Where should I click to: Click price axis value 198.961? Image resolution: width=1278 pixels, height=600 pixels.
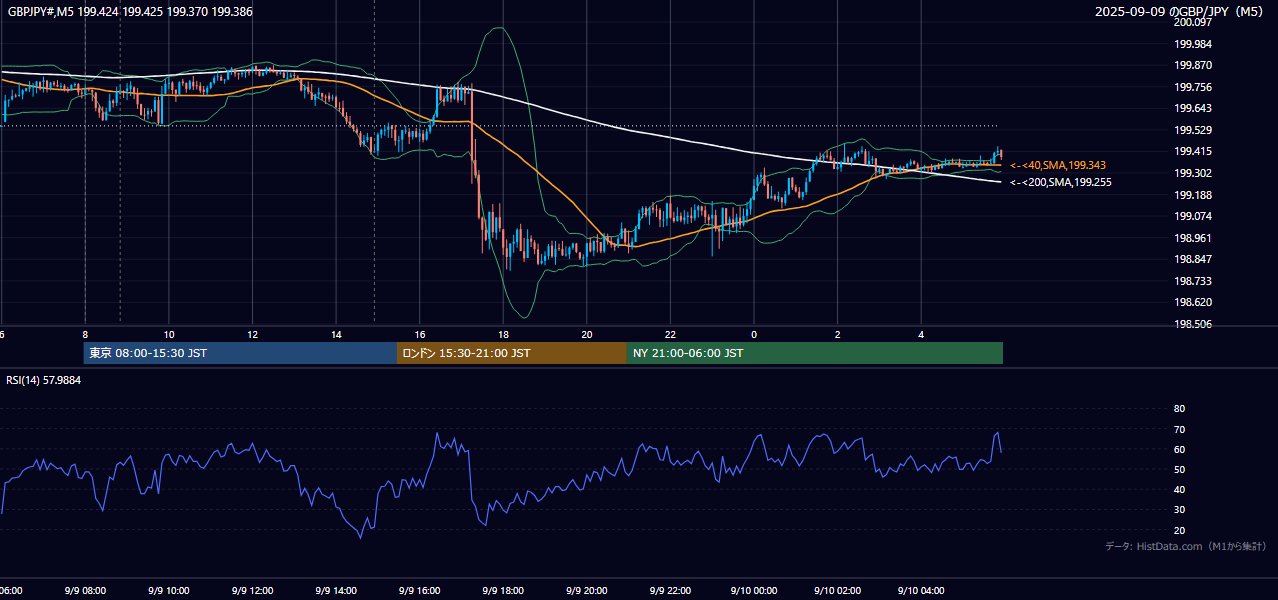[1193, 238]
